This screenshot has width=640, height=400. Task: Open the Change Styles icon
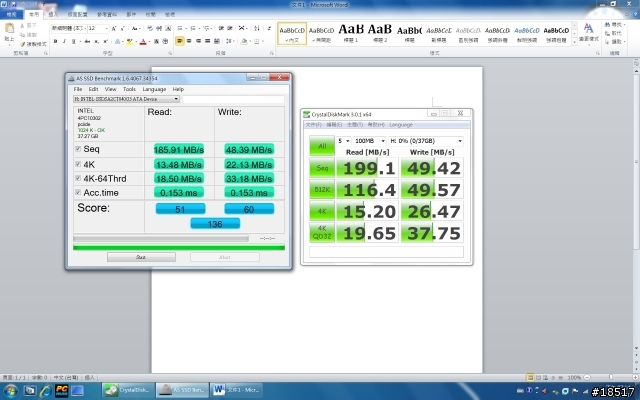[589, 28]
